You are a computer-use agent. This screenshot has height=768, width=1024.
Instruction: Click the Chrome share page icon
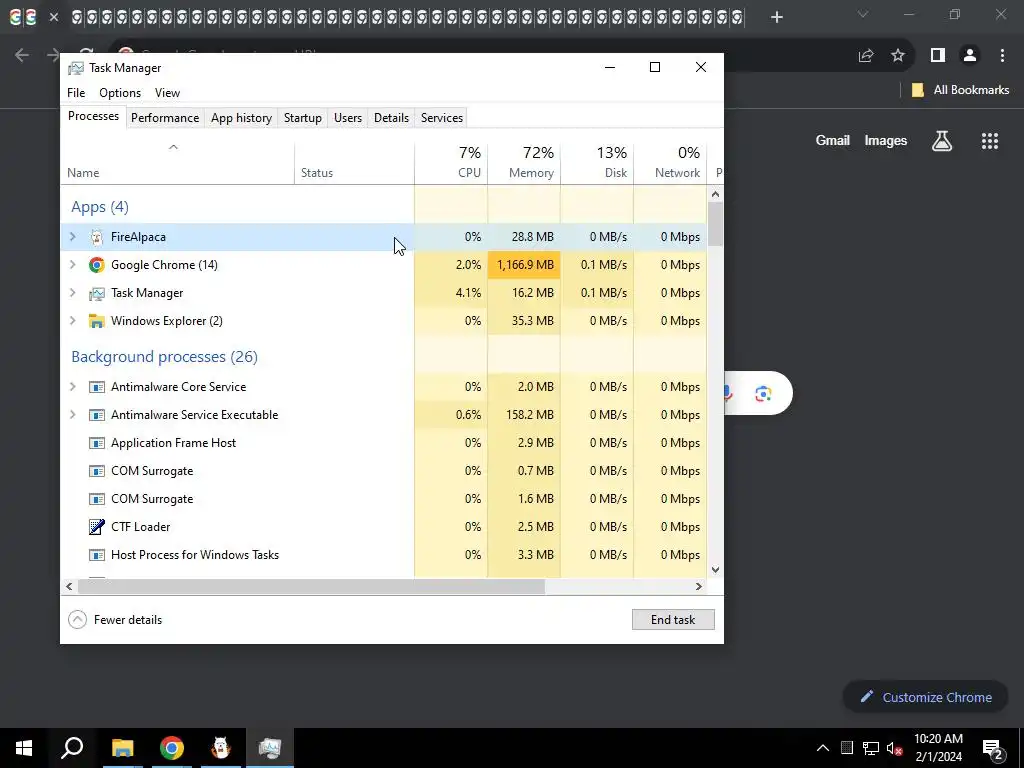pyautogui.click(x=866, y=56)
